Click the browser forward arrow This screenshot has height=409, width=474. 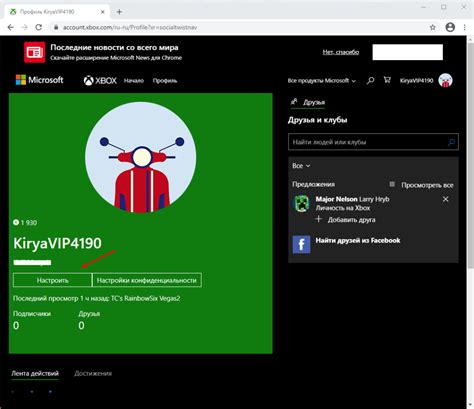click(x=24, y=27)
